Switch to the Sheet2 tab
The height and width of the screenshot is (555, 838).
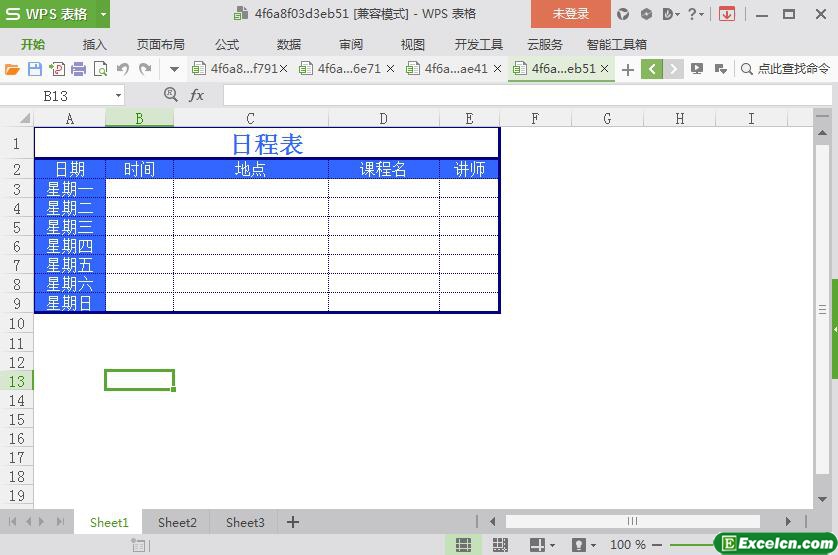pos(177,522)
